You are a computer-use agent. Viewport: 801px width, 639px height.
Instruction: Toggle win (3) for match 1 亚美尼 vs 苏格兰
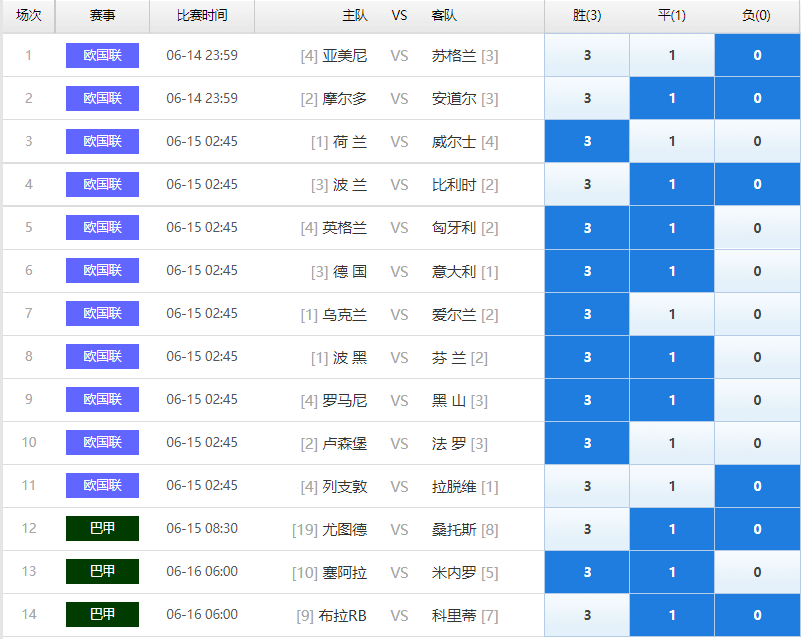pyautogui.click(x=587, y=55)
